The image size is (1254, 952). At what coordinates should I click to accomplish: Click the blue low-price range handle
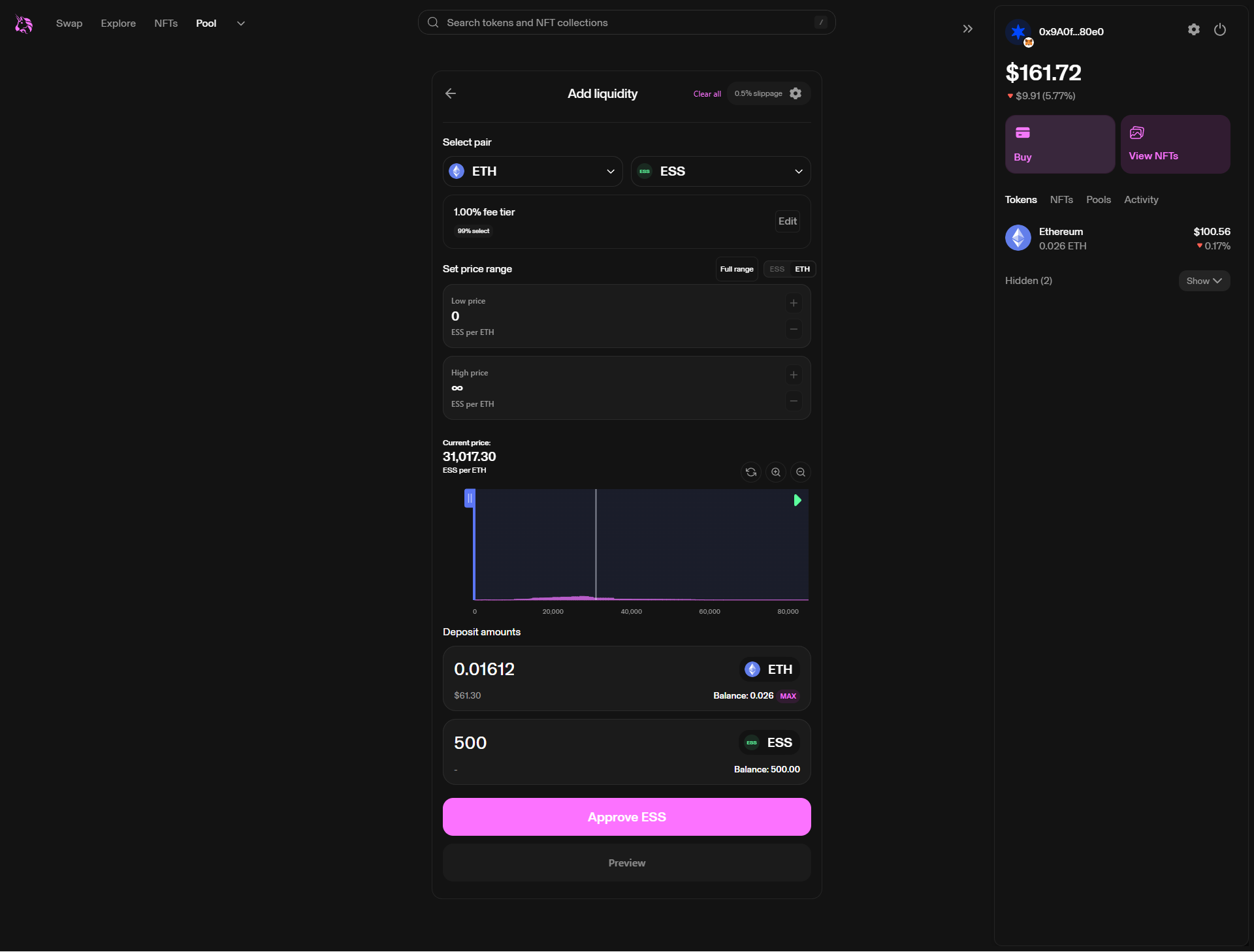click(470, 498)
